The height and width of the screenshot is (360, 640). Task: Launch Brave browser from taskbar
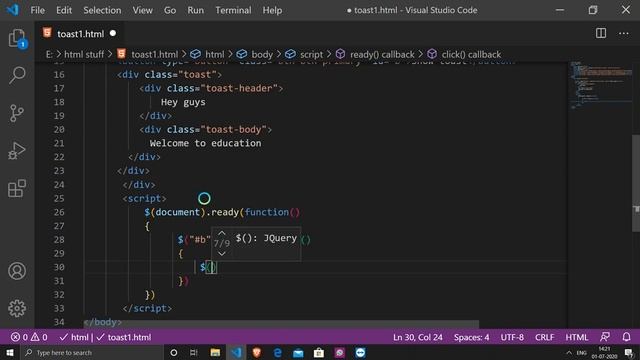click(x=257, y=353)
